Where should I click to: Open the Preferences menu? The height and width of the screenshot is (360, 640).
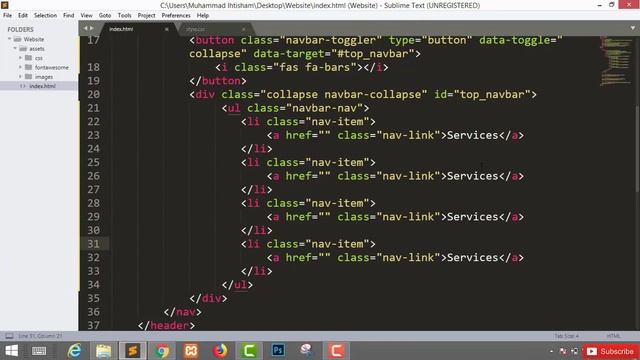tap(176, 16)
